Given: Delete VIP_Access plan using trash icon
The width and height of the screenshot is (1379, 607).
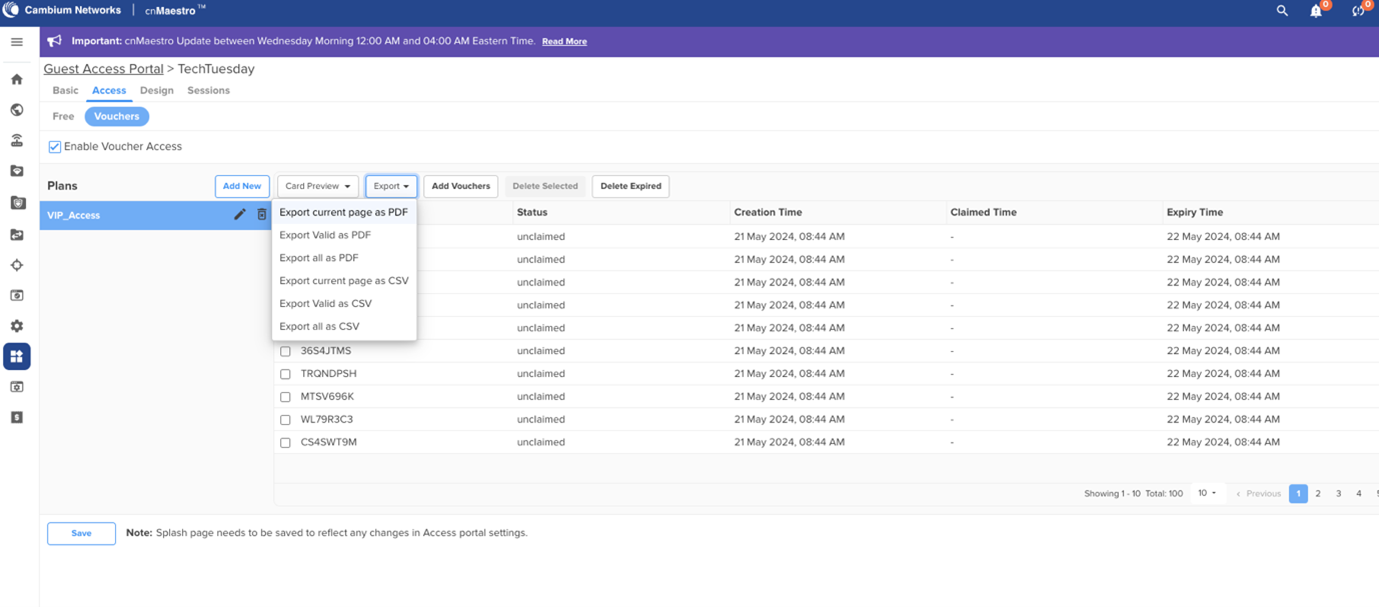Looking at the screenshot, I should (262, 215).
